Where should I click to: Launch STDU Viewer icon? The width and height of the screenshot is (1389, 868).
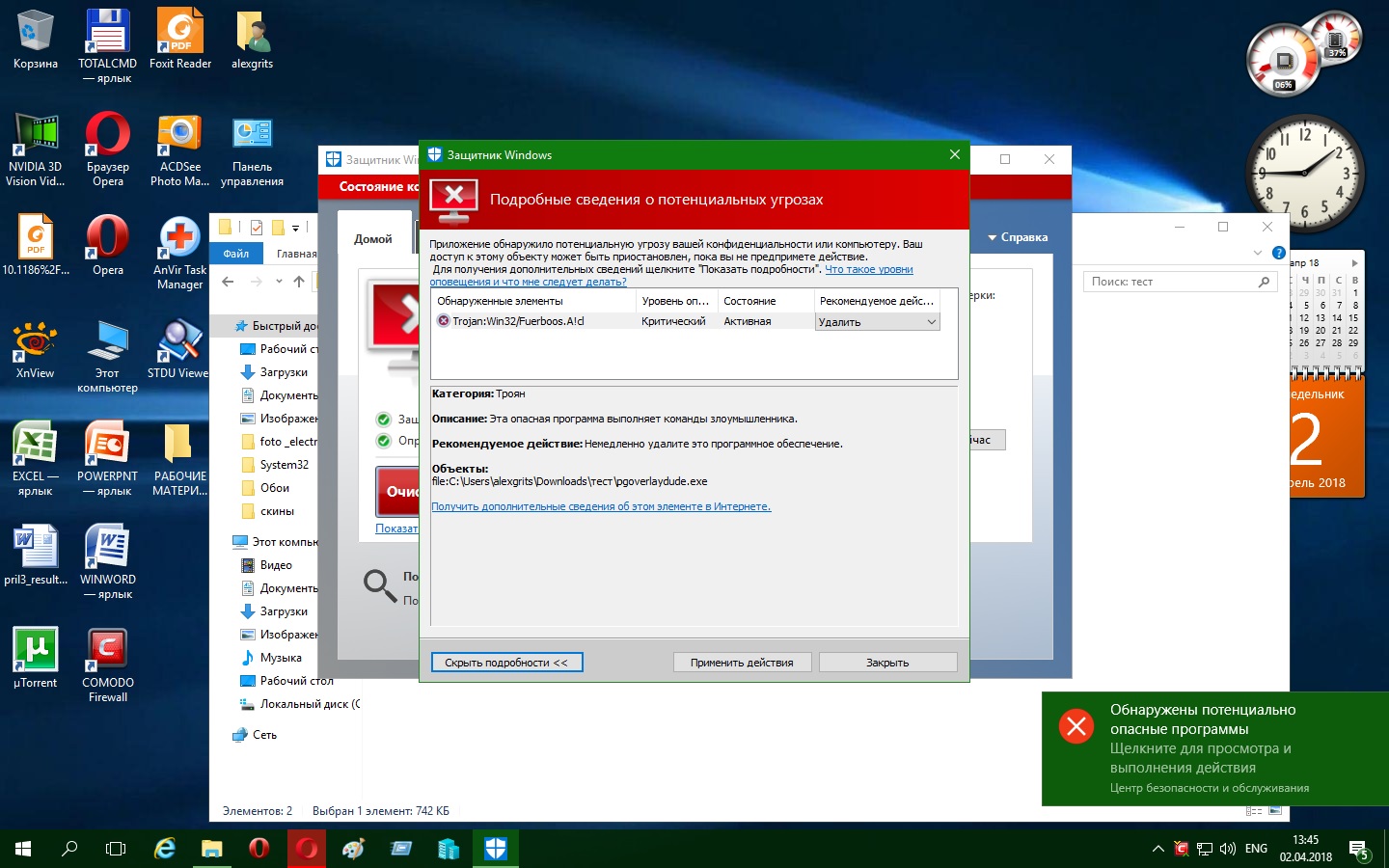click(x=177, y=349)
